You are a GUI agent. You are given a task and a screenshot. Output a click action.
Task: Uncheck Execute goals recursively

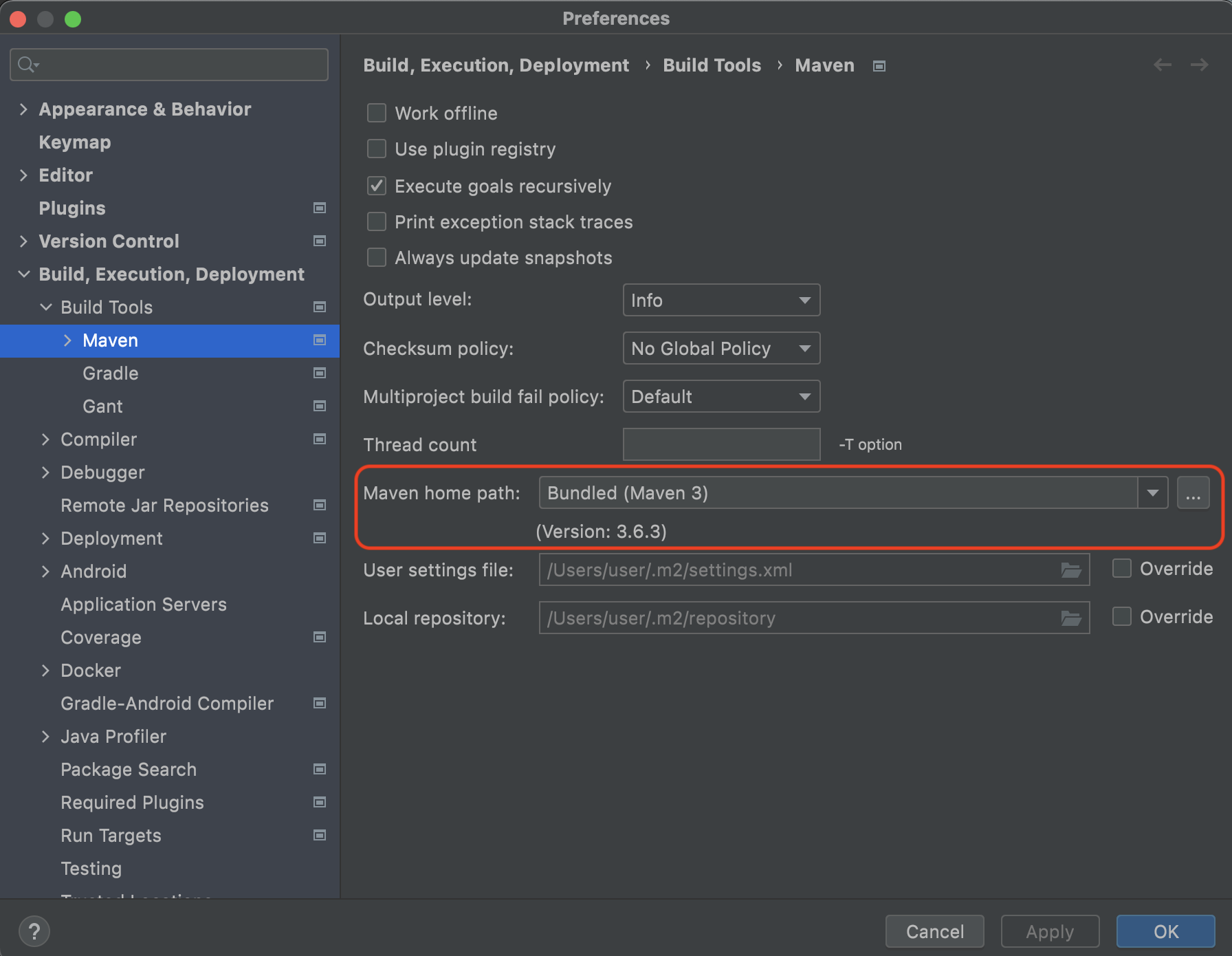(x=377, y=186)
